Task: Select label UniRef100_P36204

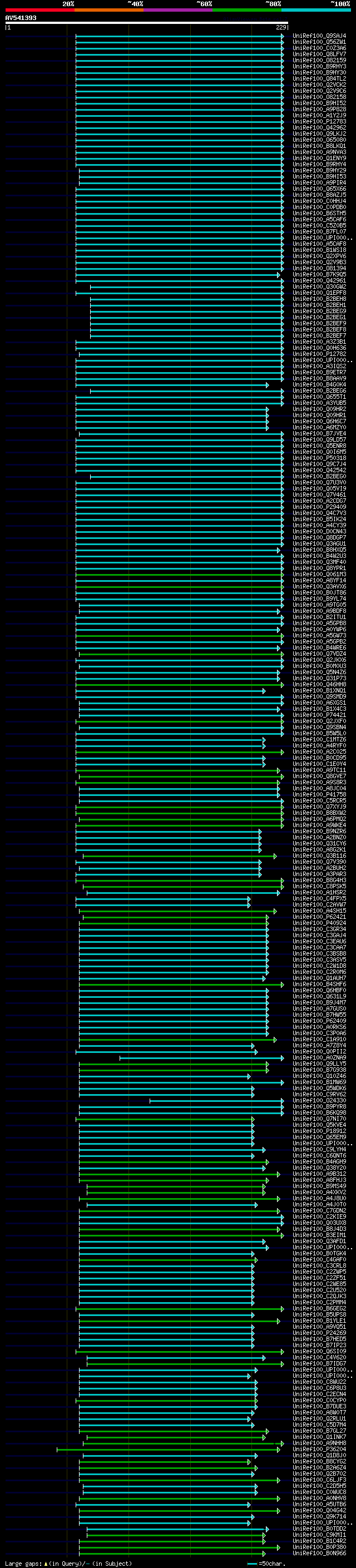Action: click(x=319, y=1450)
